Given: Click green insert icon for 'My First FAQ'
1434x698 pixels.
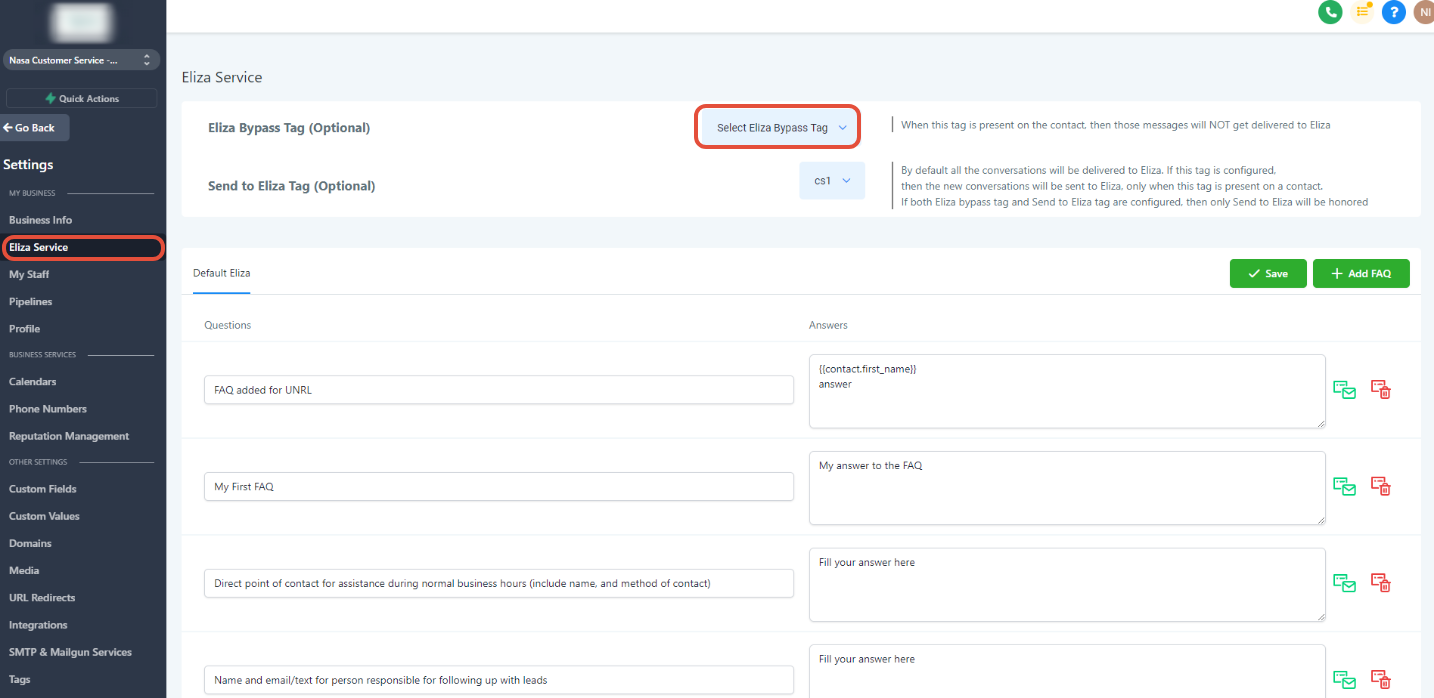Looking at the screenshot, I should 1344,486.
